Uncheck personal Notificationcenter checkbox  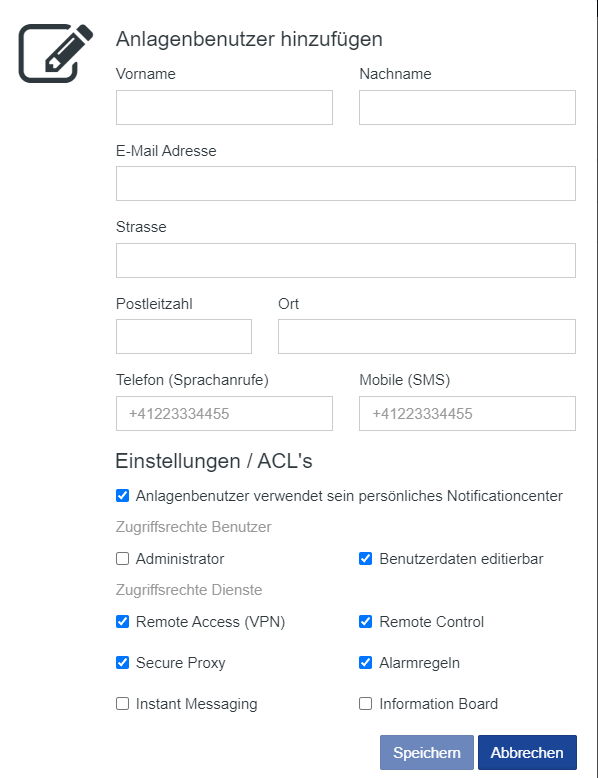[x=123, y=496]
